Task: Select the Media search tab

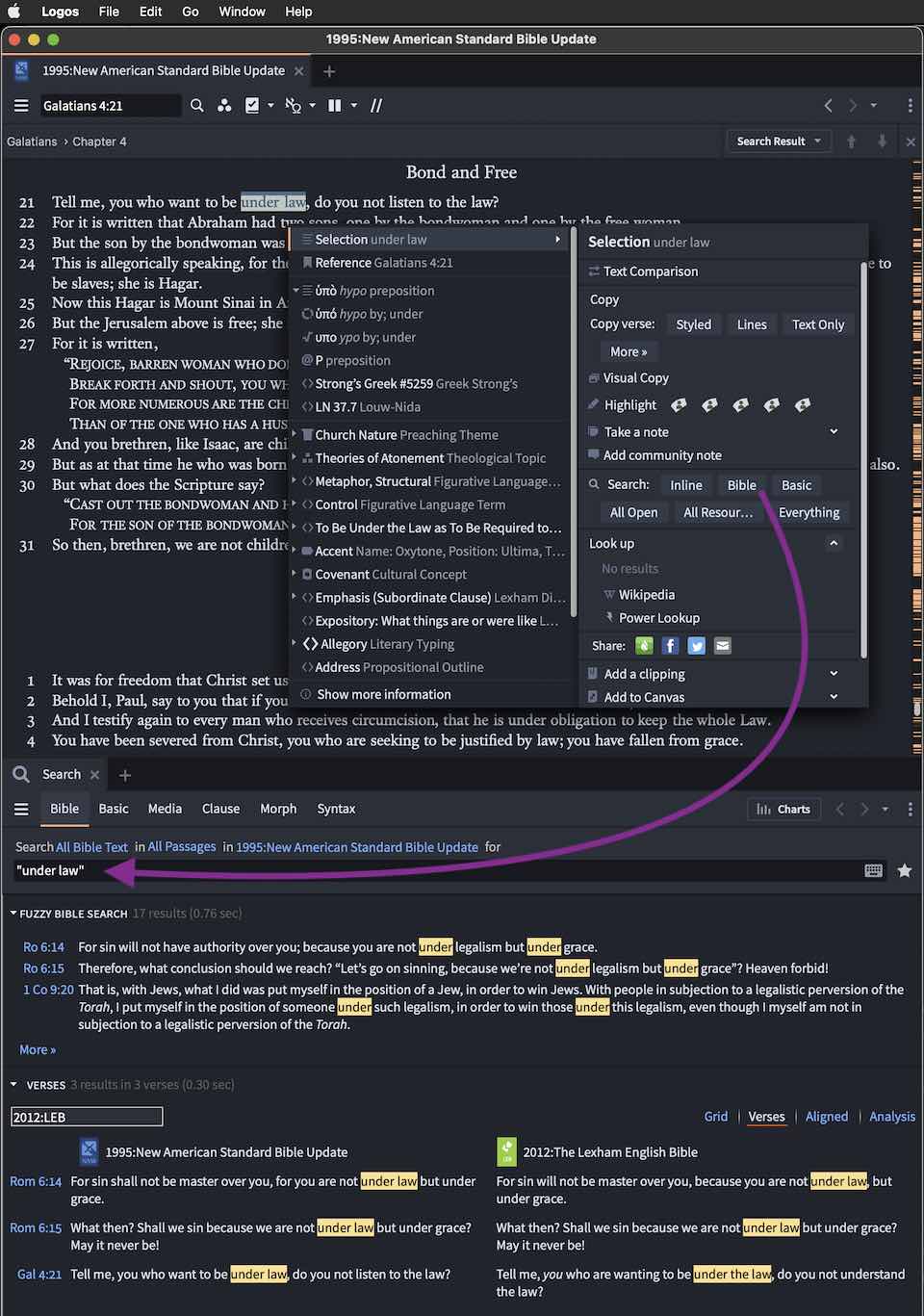Action: [165, 810]
